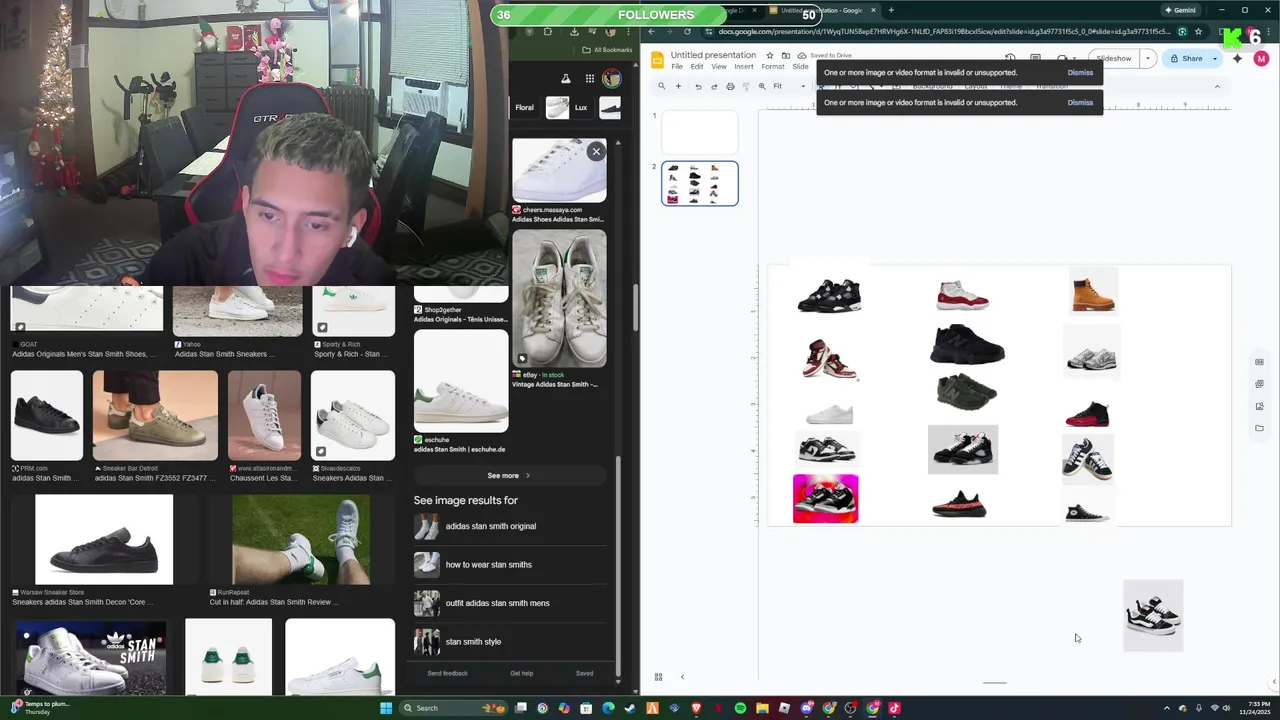Bookmark this Slides page with star
Image resolution: width=1280 pixels, height=720 pixels.
pos(1198,31)
